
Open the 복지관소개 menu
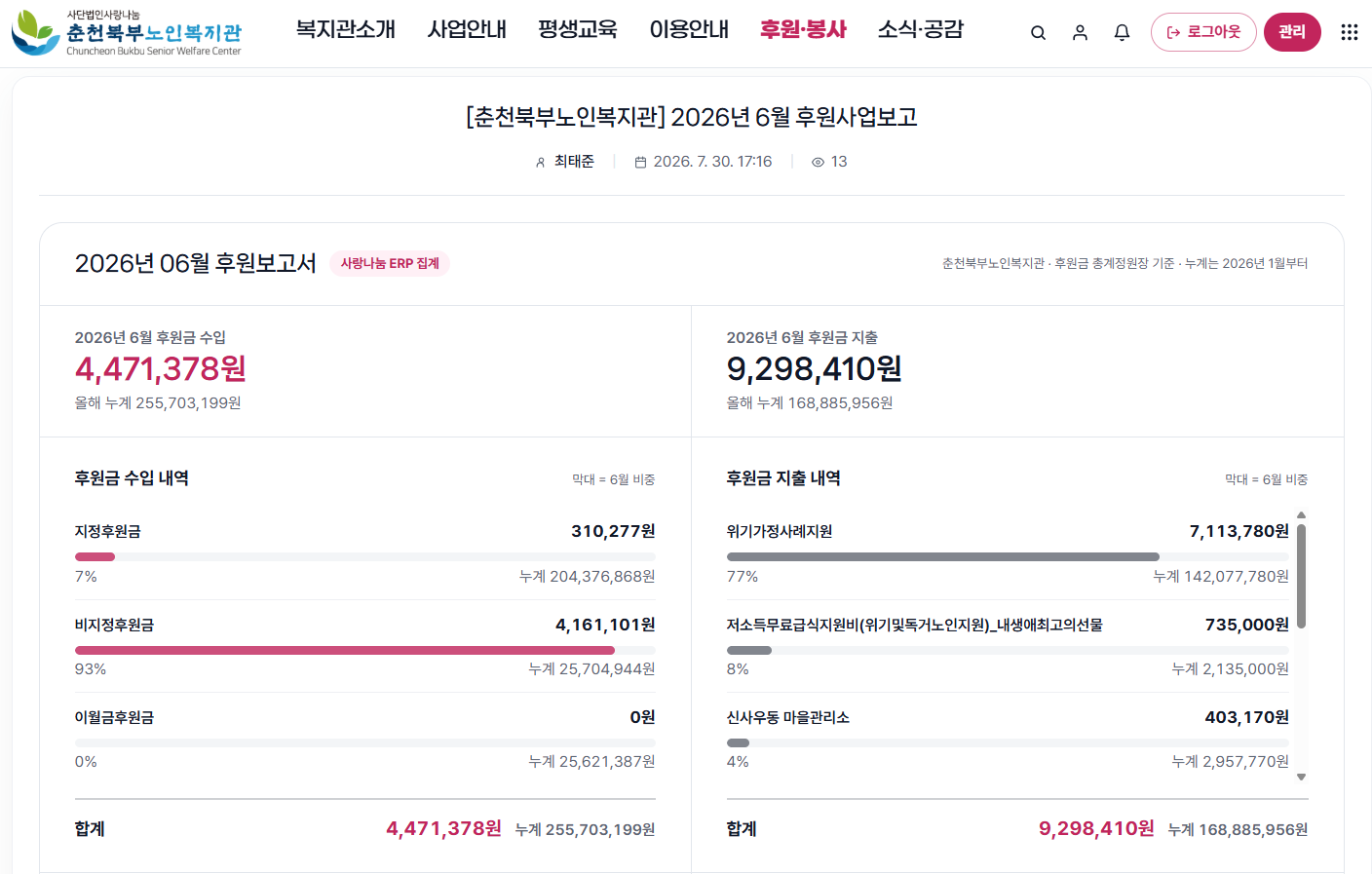tap(346, 29)
